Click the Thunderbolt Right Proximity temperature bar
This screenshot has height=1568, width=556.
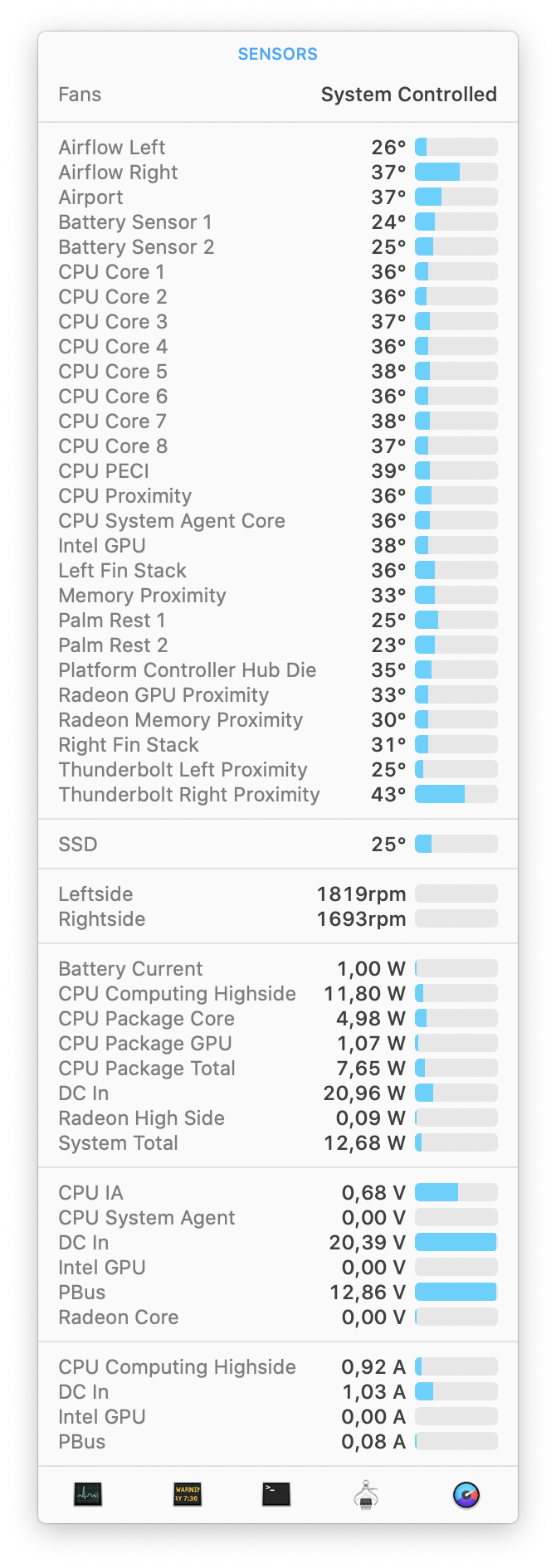pyautogui.click(x=456, y=795)
